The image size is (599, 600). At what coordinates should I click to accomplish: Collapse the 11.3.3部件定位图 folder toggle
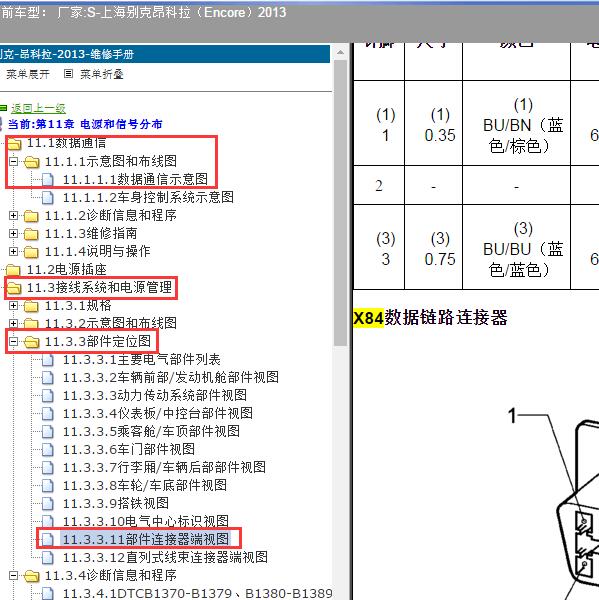[13, 341]
